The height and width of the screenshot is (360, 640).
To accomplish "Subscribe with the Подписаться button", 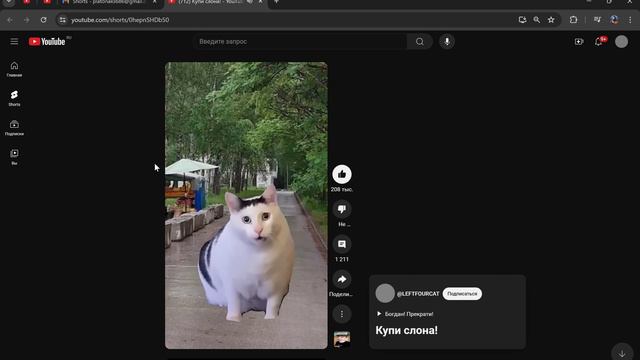I will tap(462, 294).
